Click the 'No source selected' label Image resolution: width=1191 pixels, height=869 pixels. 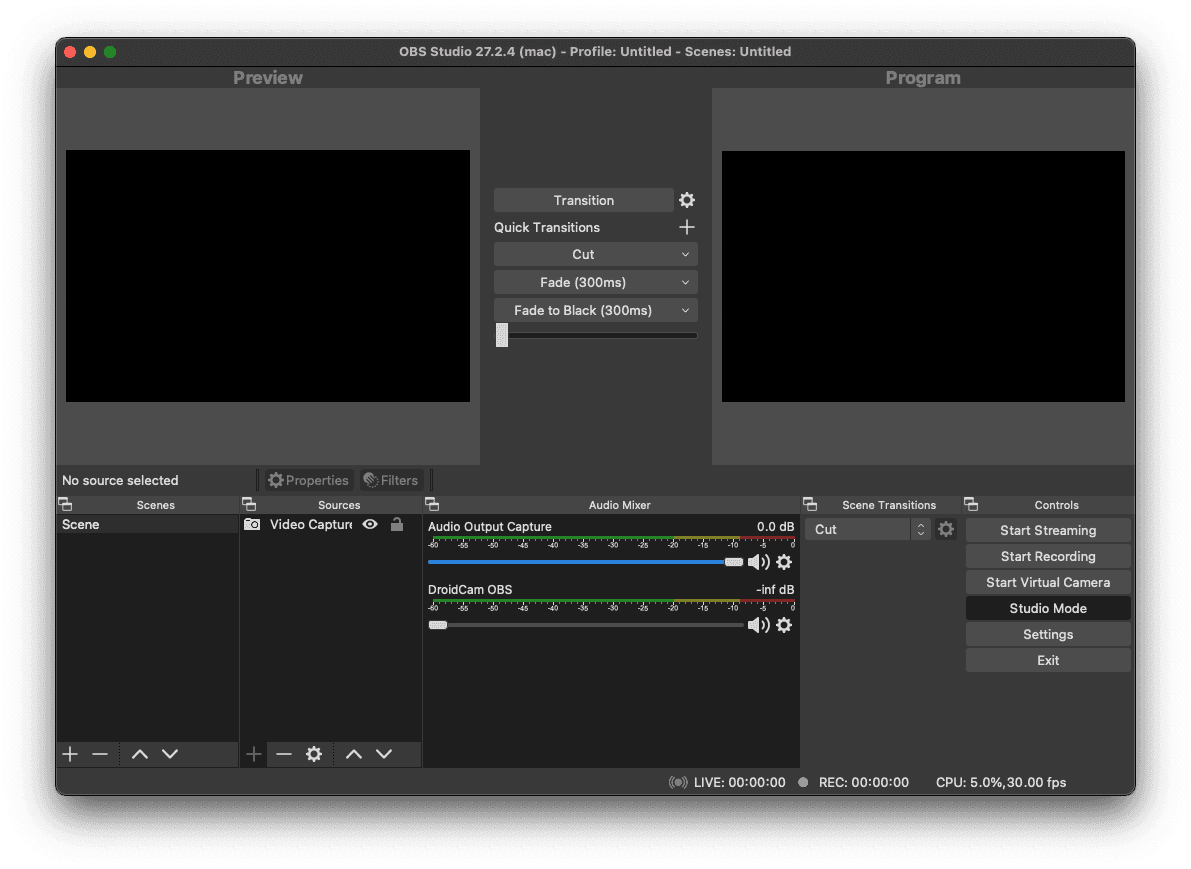pos(120,480)
